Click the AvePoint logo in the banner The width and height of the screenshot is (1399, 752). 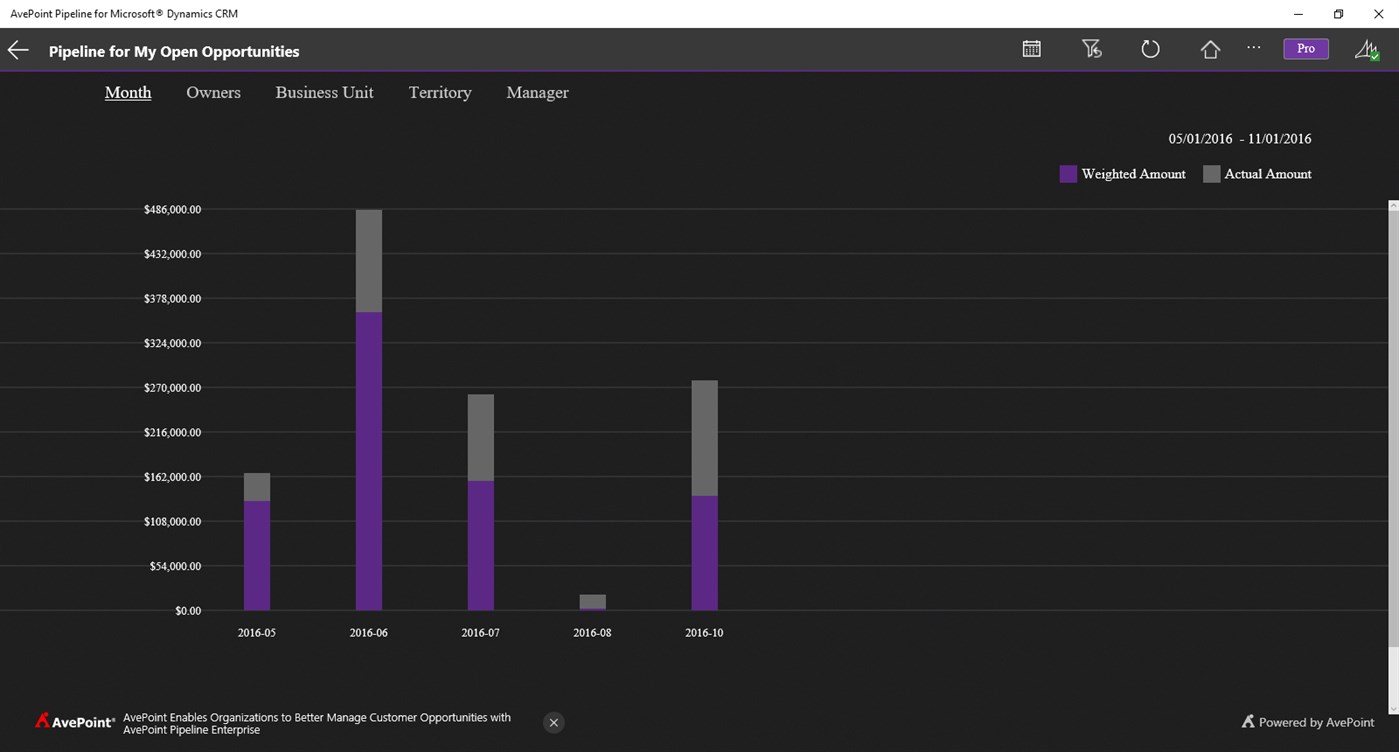point(75,721)
